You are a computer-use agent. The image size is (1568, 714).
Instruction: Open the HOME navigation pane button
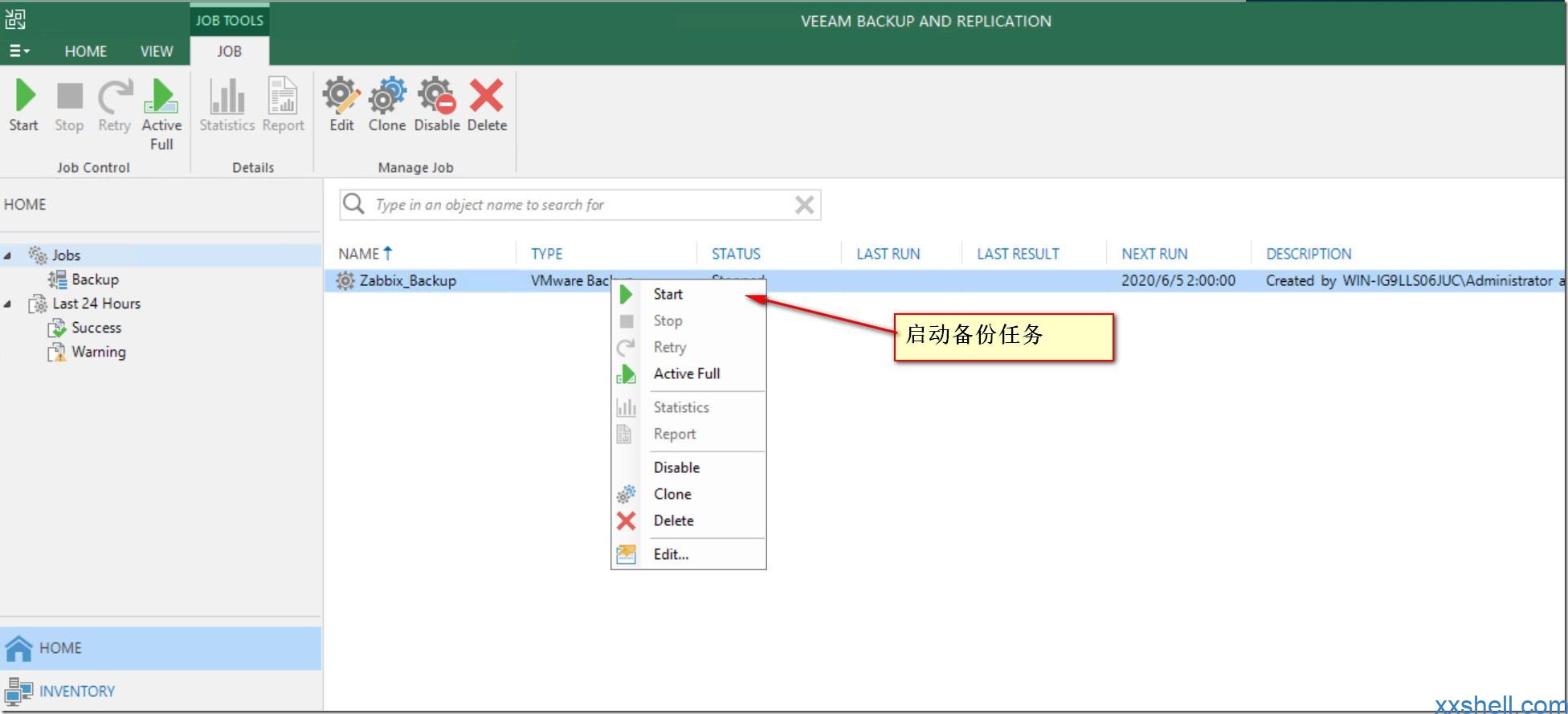(161, 648)
